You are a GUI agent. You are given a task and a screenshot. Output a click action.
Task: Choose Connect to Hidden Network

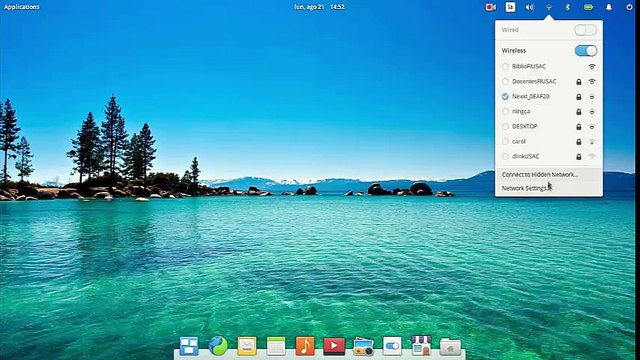549,174
